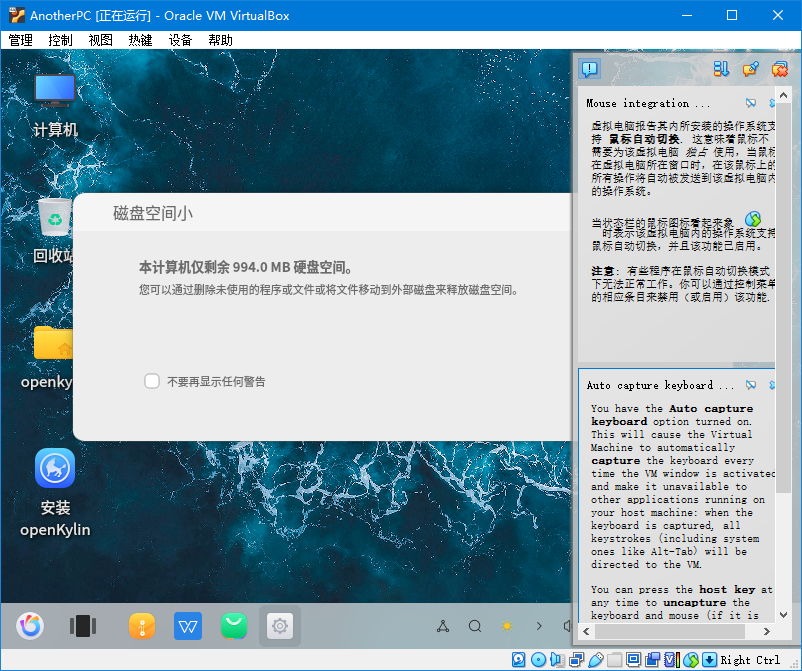Click the shared folders status icon
802x671 pixels.
[x=615, y=660]
